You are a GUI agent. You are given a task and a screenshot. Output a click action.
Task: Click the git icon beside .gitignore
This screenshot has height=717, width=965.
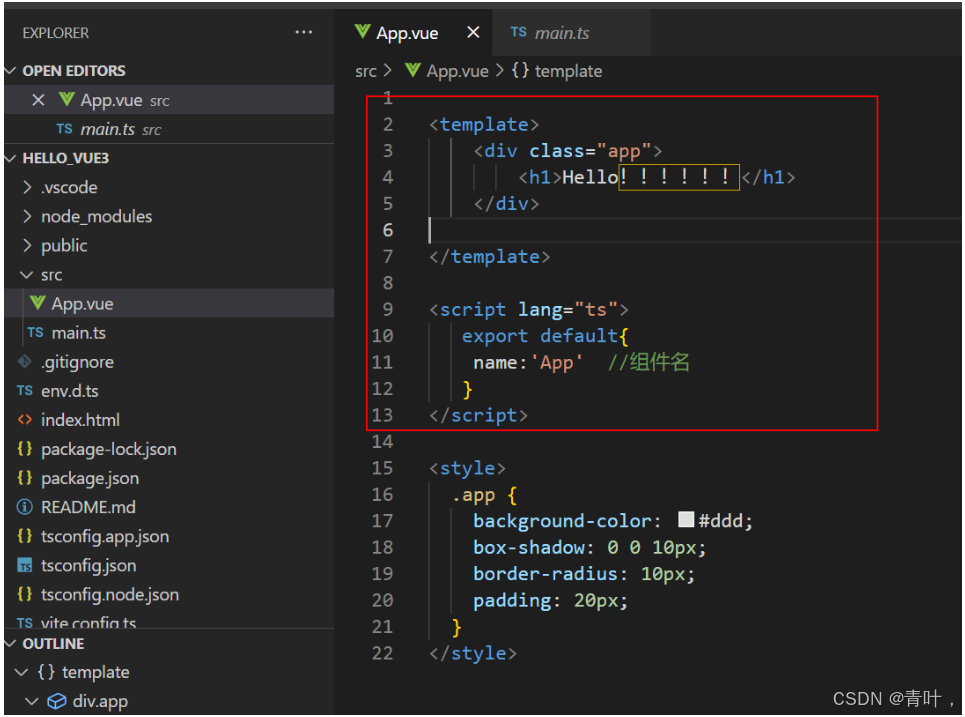point(25,361)
